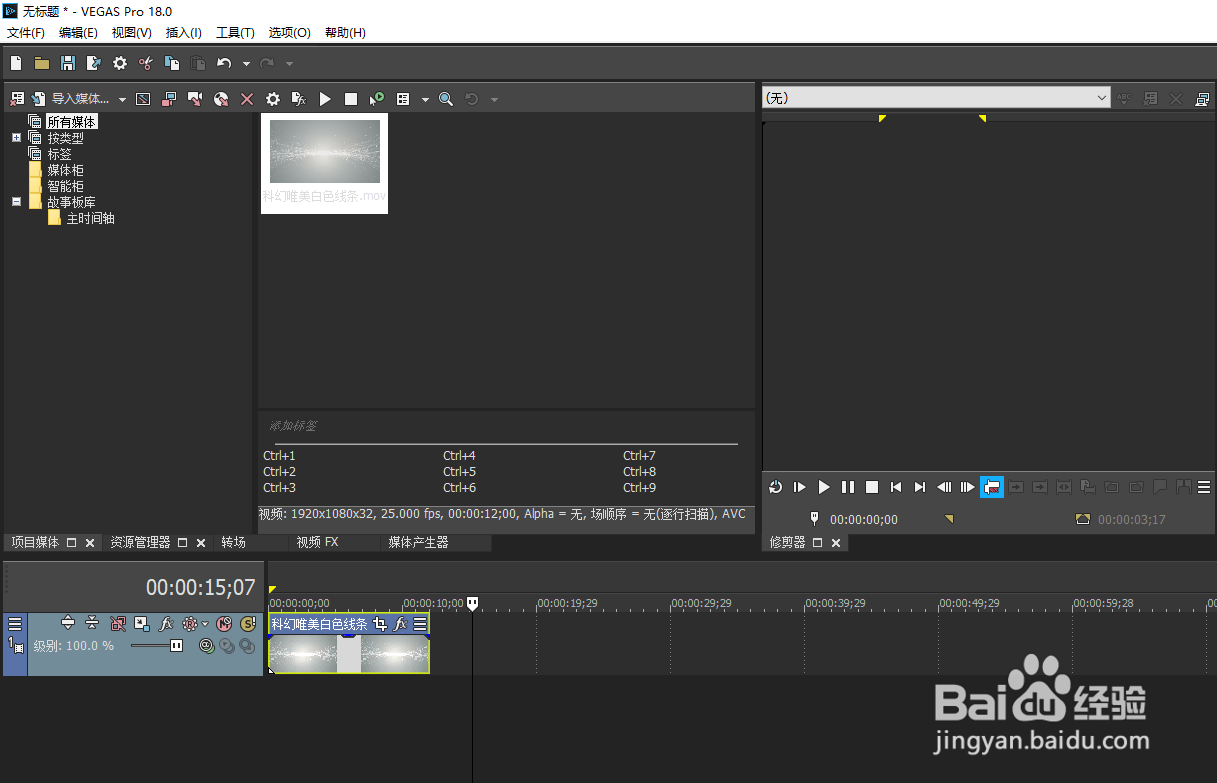Open a project using the folder icon

click(42, 63)
